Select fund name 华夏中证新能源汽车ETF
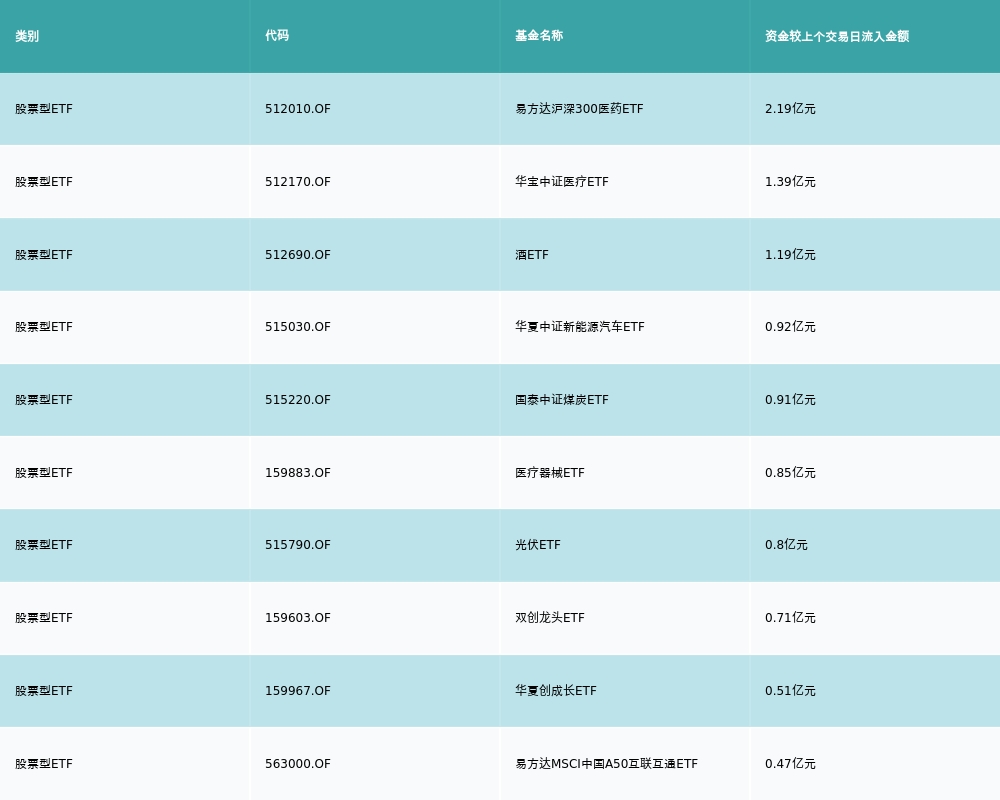The height and width of the screenshot is (800, 1000). point(580,327)
